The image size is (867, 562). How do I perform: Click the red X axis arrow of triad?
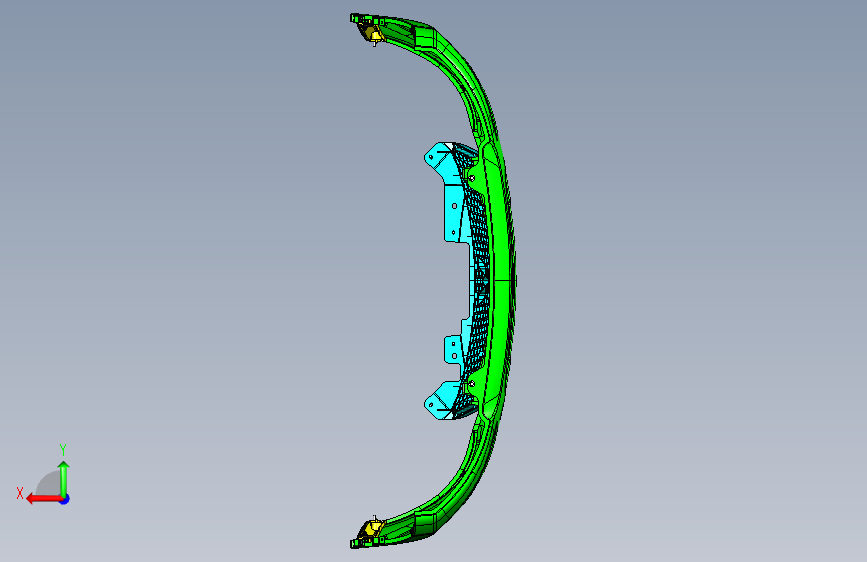click(43, 499)
